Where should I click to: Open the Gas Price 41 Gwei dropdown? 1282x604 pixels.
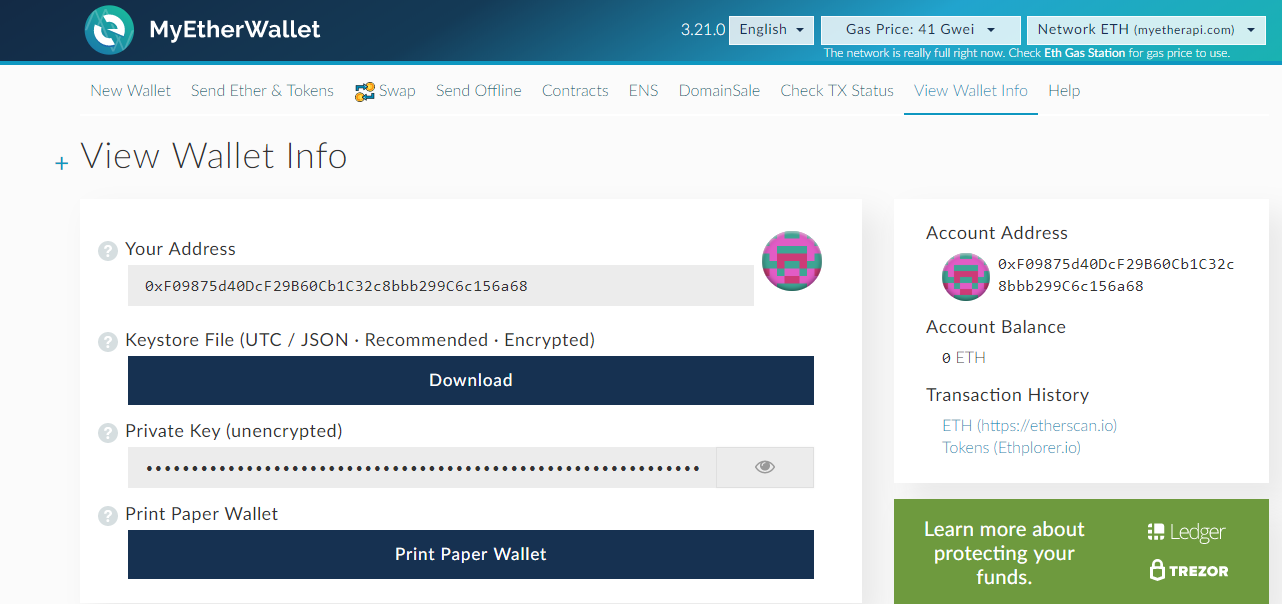click(x=921, y=30)
